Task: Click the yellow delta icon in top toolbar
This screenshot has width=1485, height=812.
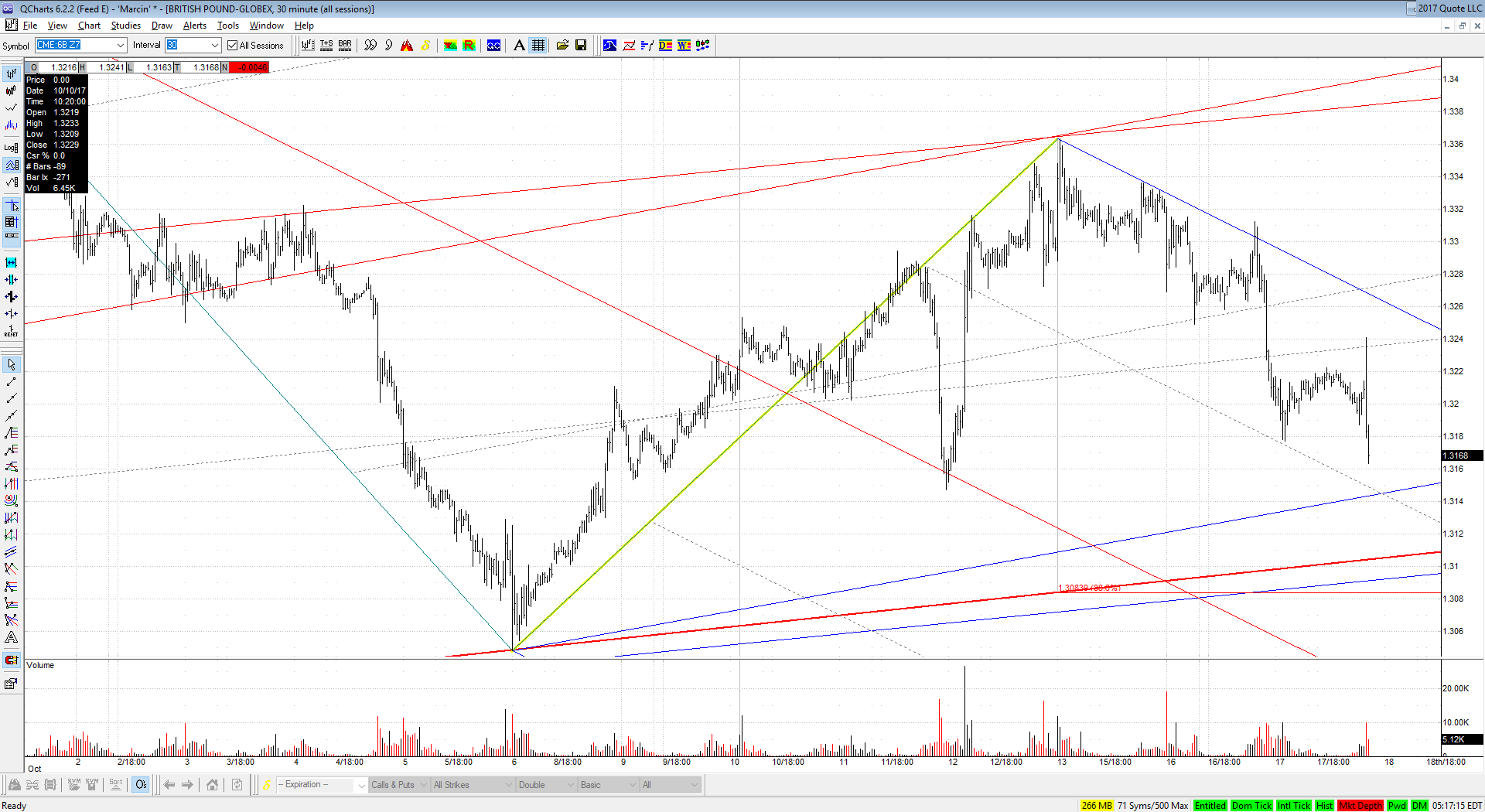Action: (x=425, y=46)
